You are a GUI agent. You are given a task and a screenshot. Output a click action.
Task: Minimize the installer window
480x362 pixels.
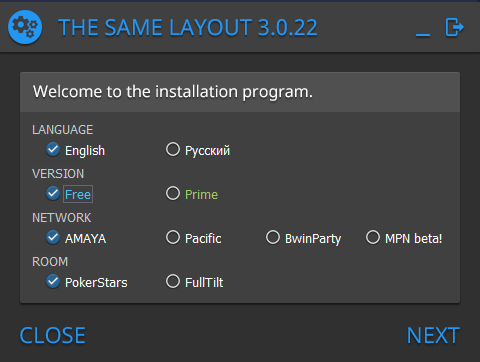click(423, 34)
